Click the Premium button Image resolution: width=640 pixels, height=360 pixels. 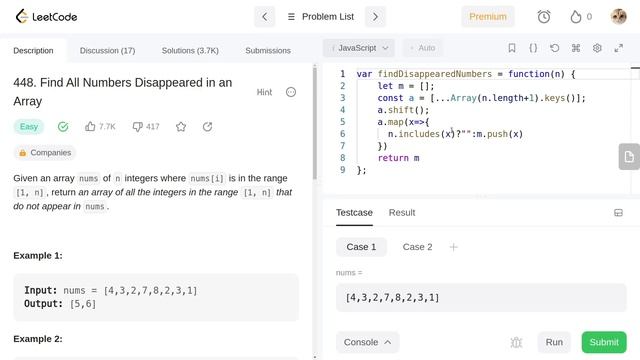click(488, 17)
